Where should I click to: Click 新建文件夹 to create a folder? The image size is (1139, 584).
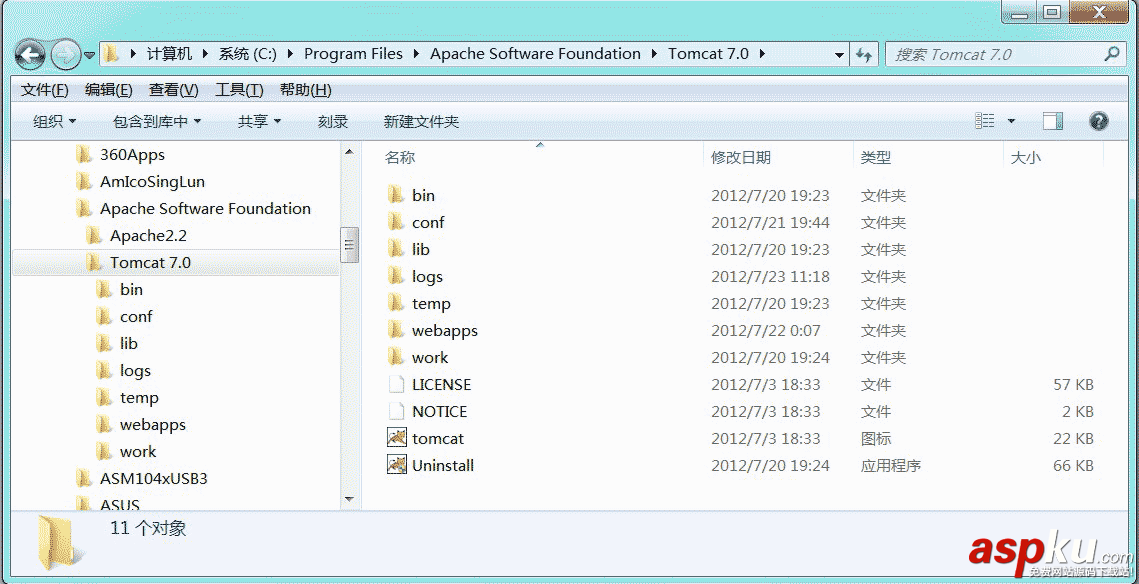tap(421, 121)
